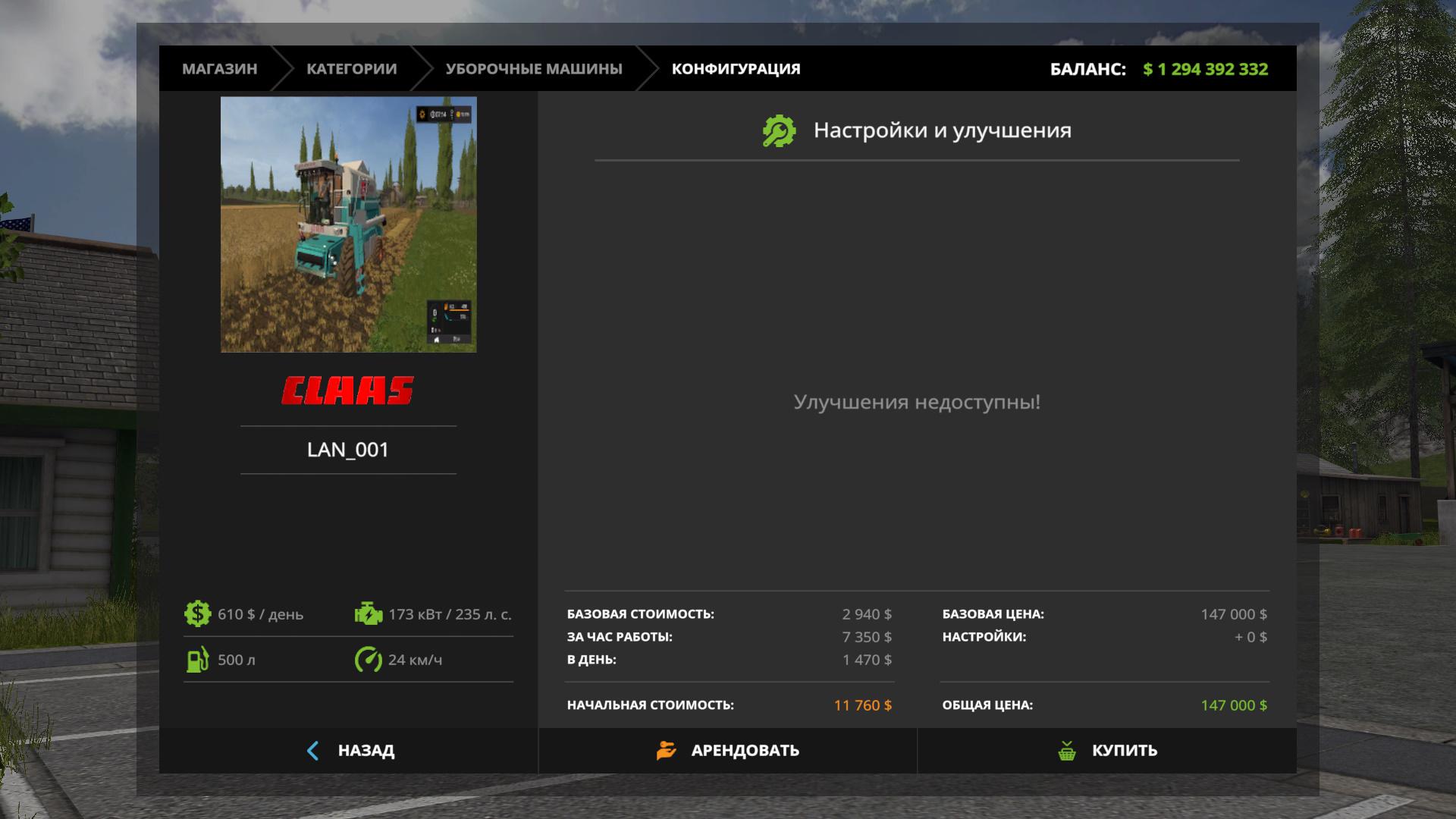This screenshot has width=1456, height=819.
Task: Click the max speed gauge icon
Action: (x=369, y=660)
